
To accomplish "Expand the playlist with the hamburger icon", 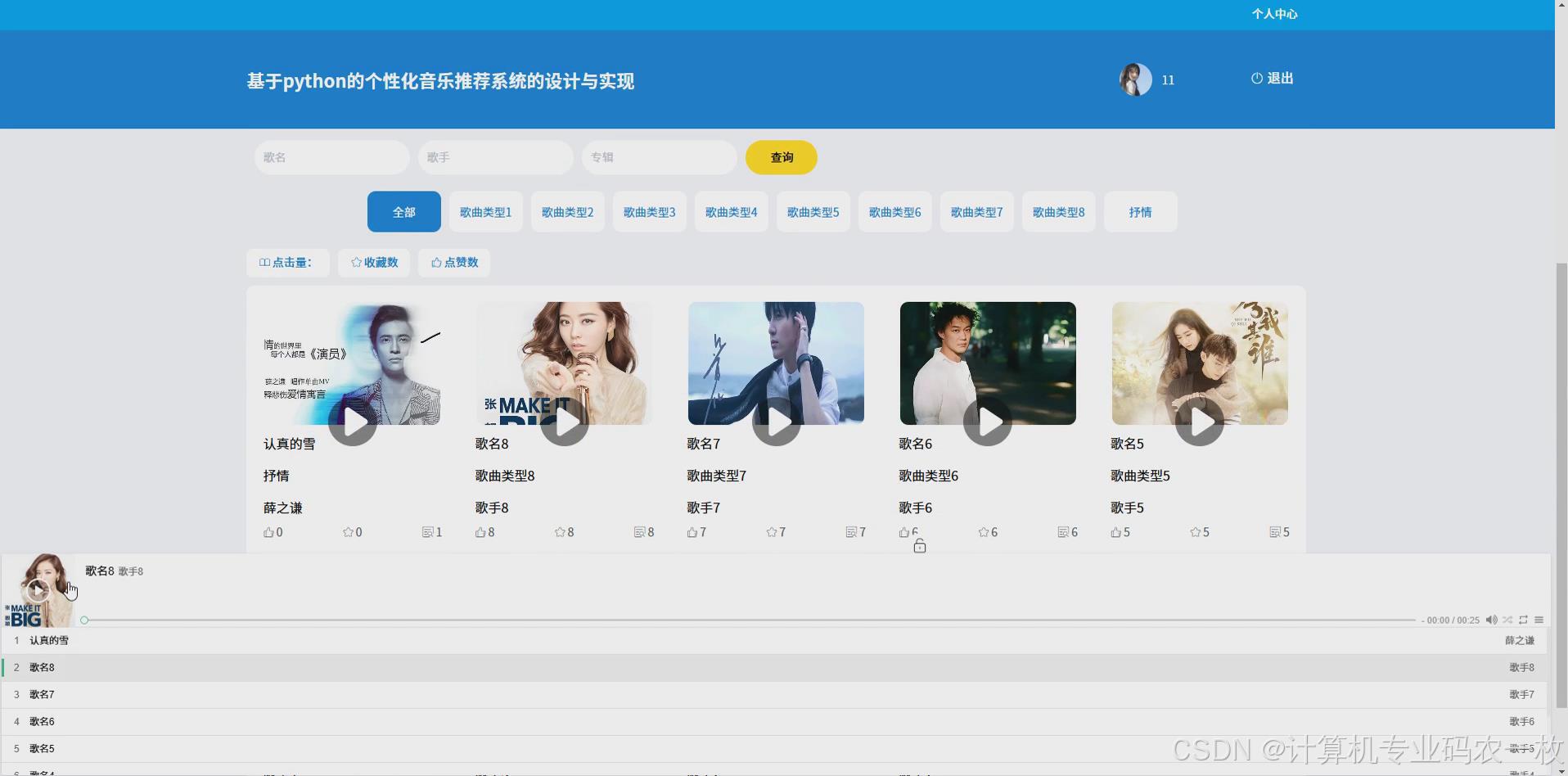I will (1539, 620).
